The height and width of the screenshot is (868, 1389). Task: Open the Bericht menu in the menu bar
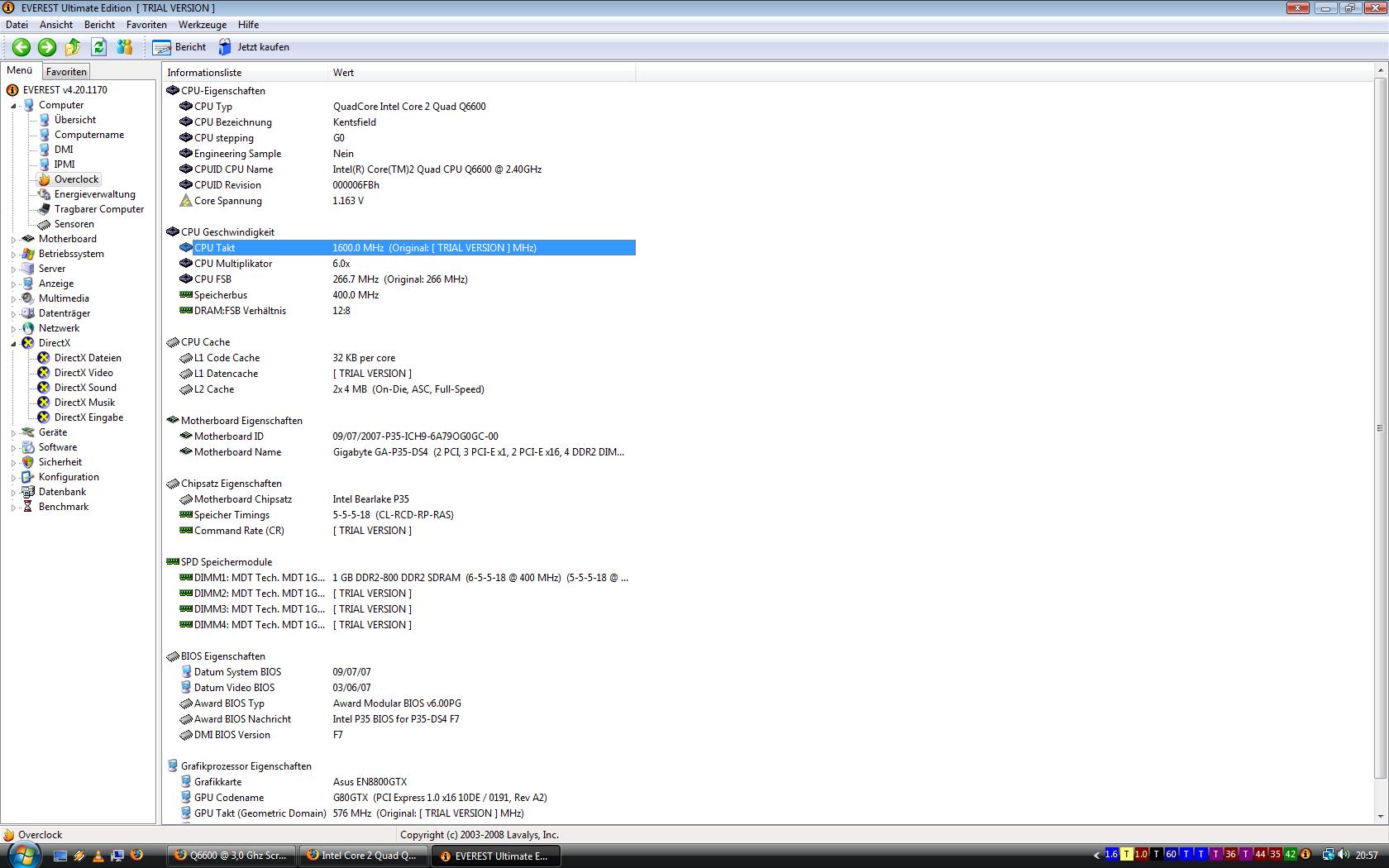[x=99, y=25]
